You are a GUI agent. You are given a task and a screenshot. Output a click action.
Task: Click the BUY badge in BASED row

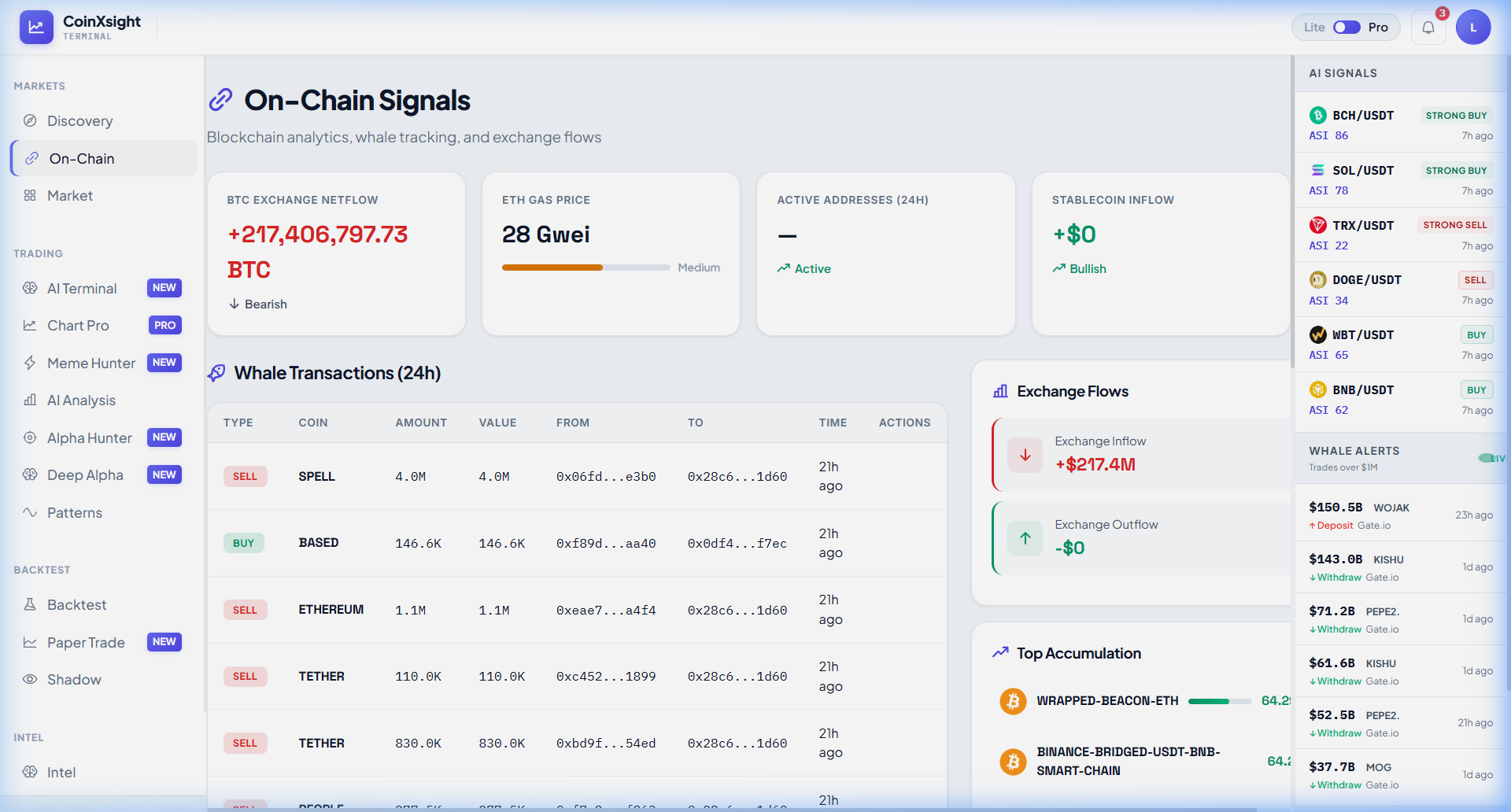coord(243,543)
